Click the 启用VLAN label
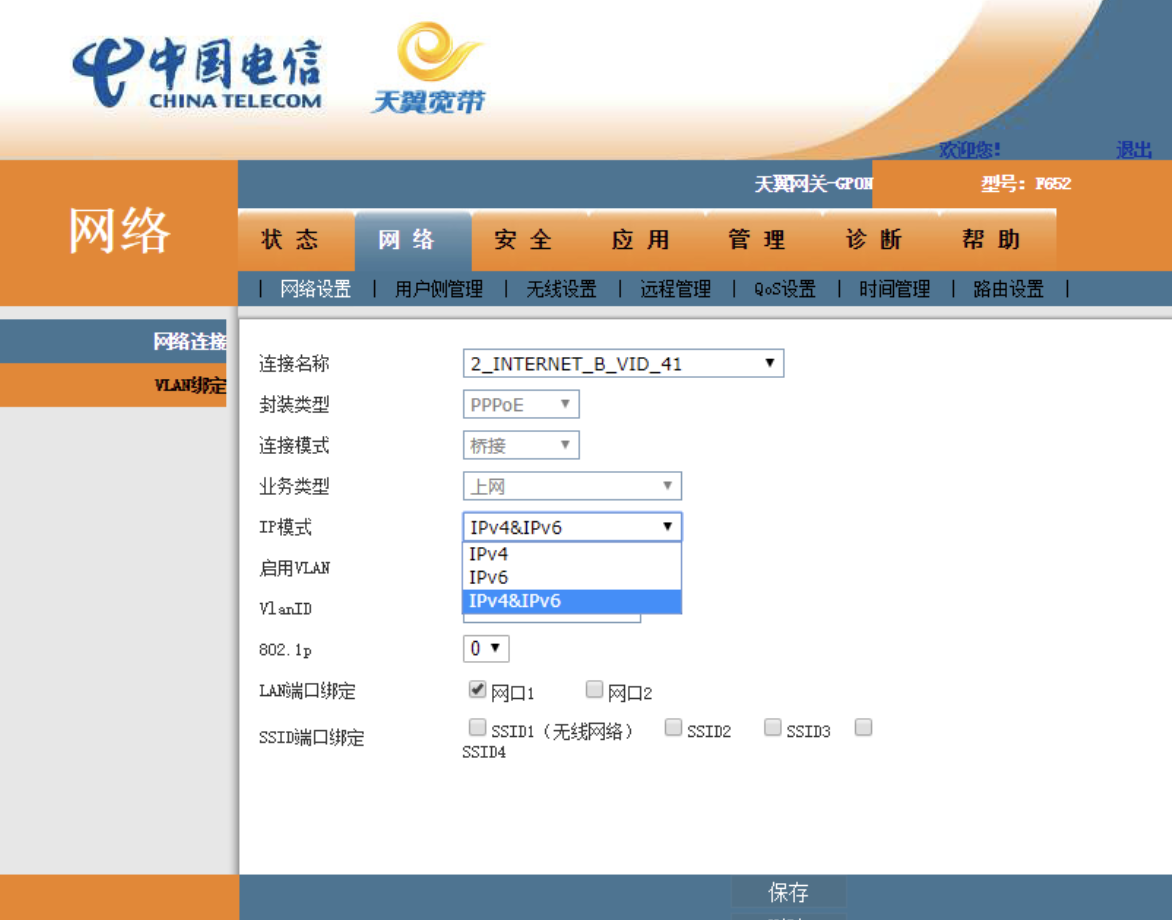The height and width of the screenshot is (920, 1172). (x=294, y=568)
